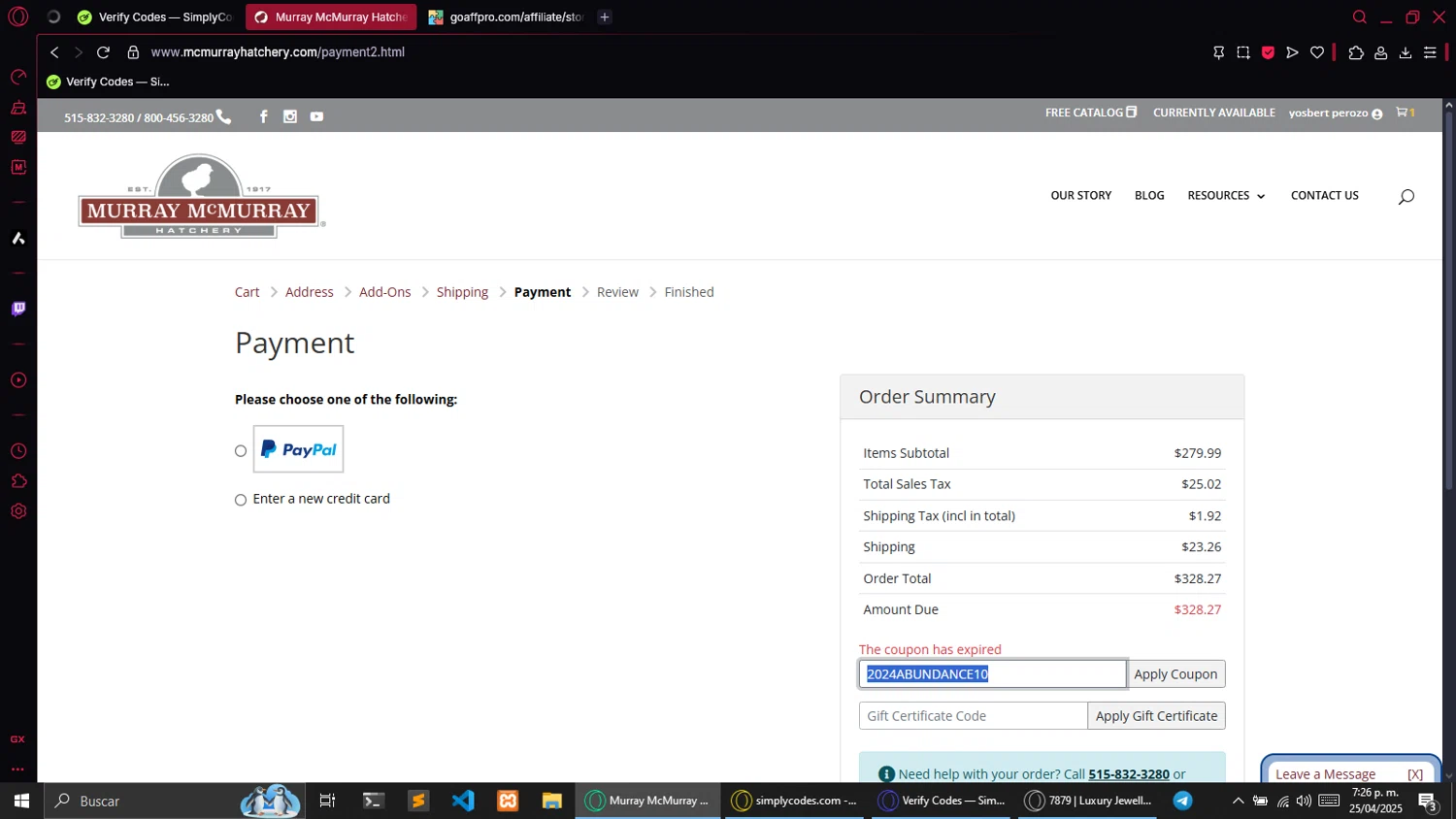
Task: Open Telegram from the Windows taskbar
Action: 1182,801
